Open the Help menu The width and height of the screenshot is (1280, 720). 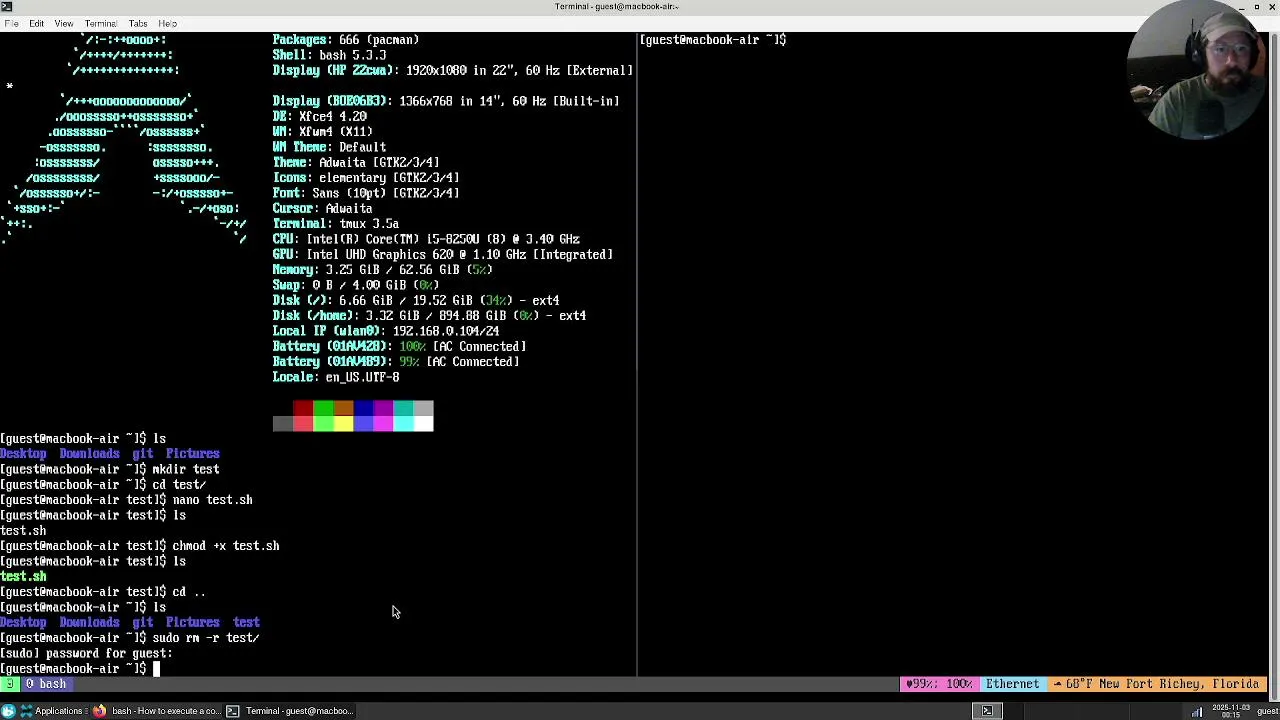pyautogui.click(x=167, y=23)
